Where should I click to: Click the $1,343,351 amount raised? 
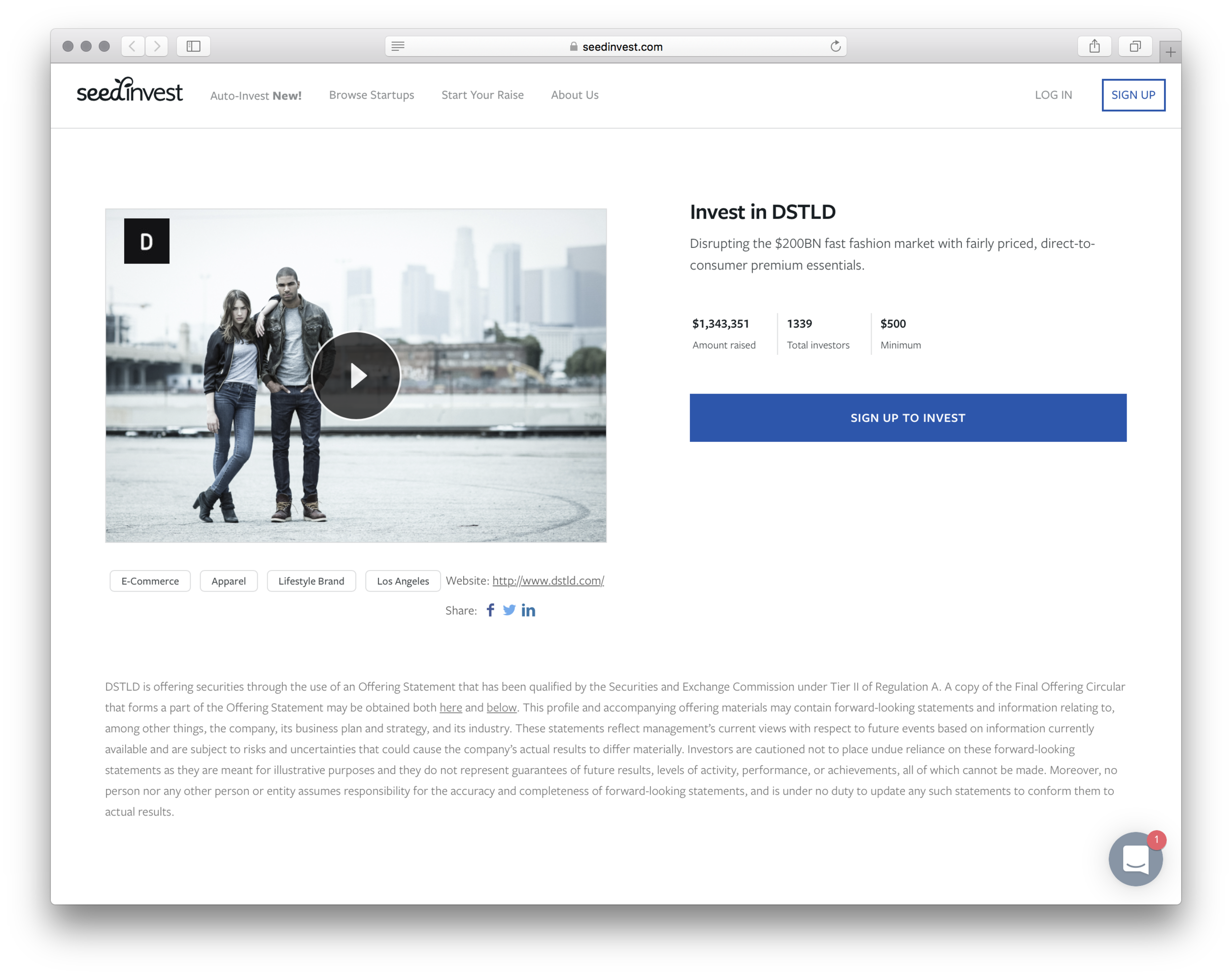coord(720,323)
